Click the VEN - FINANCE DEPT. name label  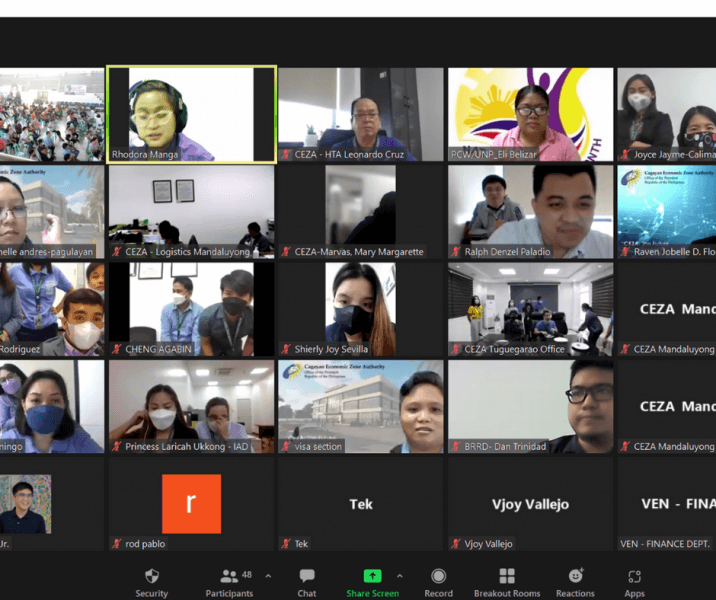[x=664, y=543]
